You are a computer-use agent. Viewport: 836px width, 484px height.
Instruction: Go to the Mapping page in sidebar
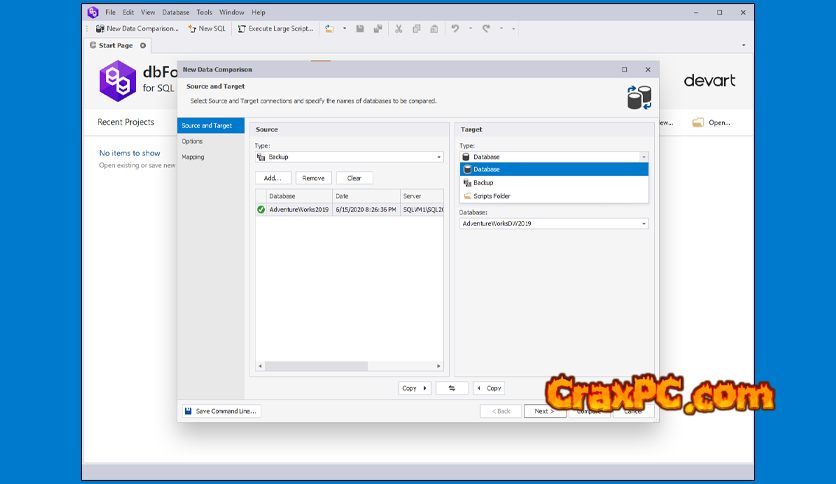[193, 157]
